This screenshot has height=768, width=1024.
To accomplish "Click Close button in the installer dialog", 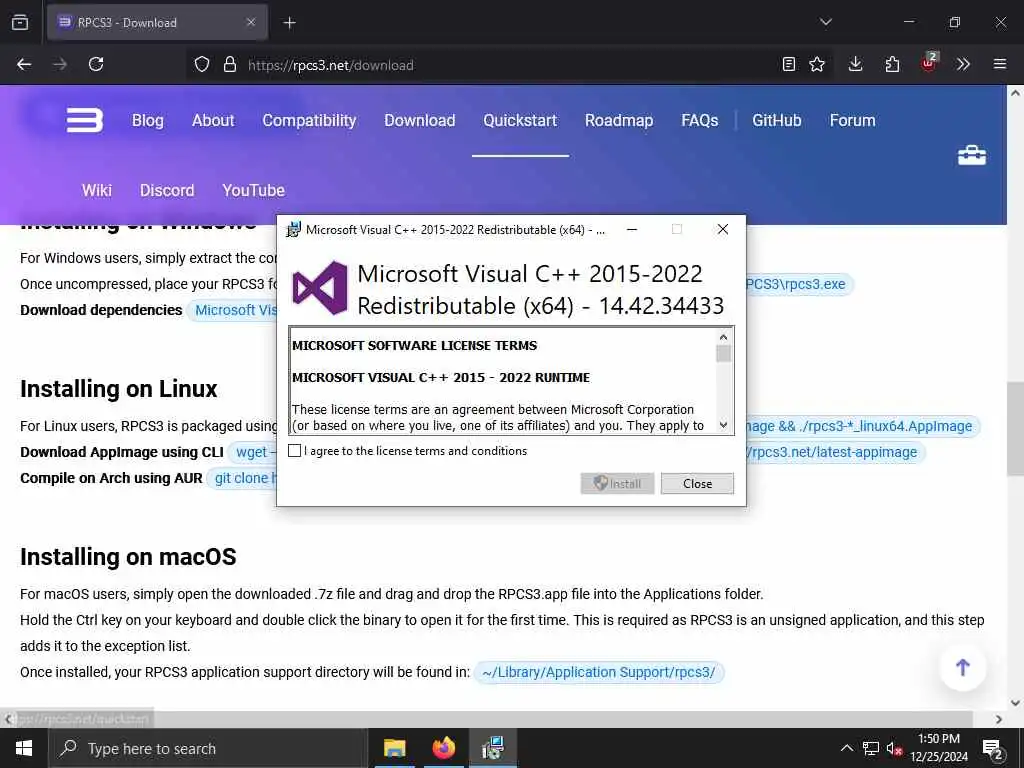I will click(x=697, y=483).
